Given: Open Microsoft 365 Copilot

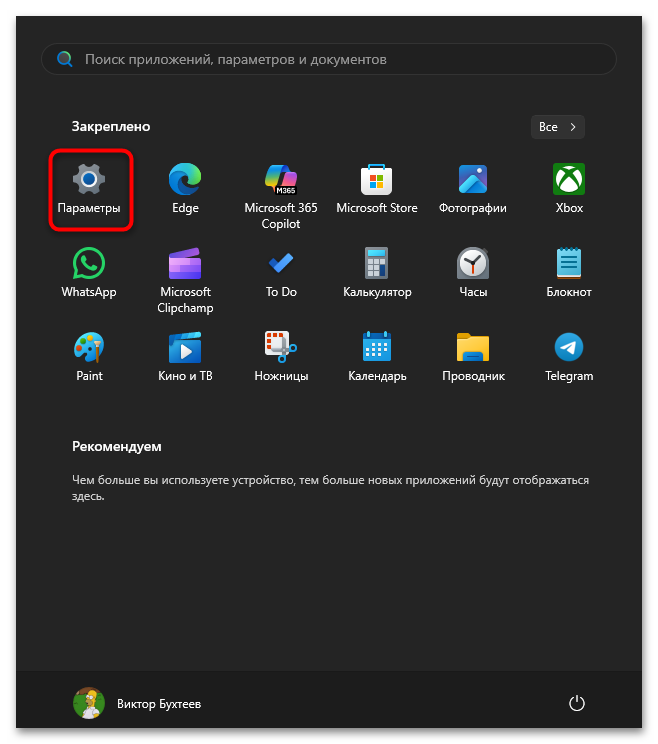Looking at the screenshot, I should pyautogui.click(x=281, y=196).
